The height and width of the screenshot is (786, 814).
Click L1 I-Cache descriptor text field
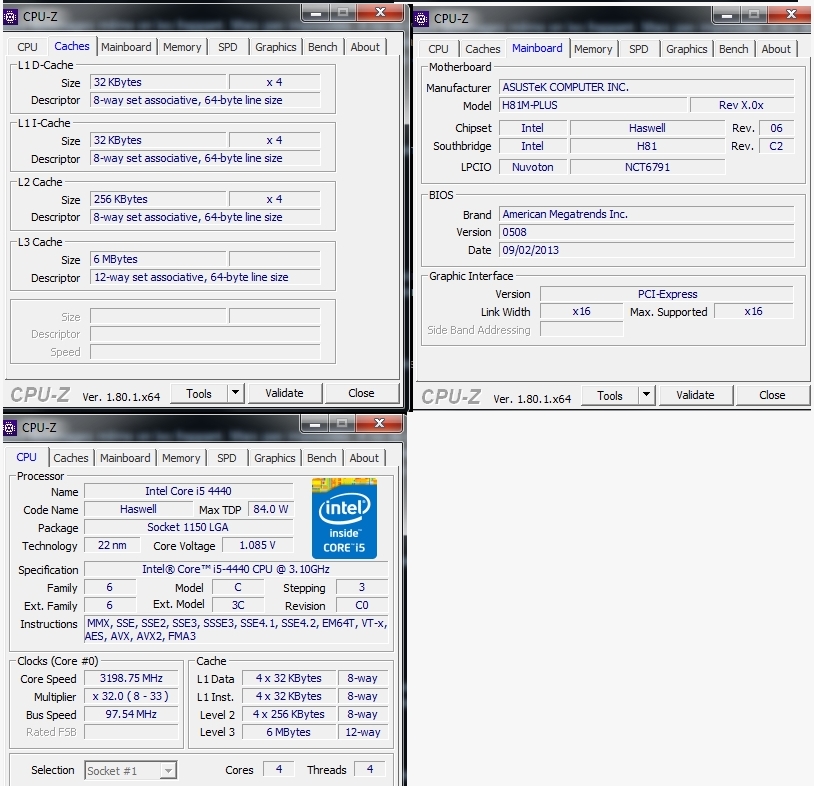click(205, 158)
